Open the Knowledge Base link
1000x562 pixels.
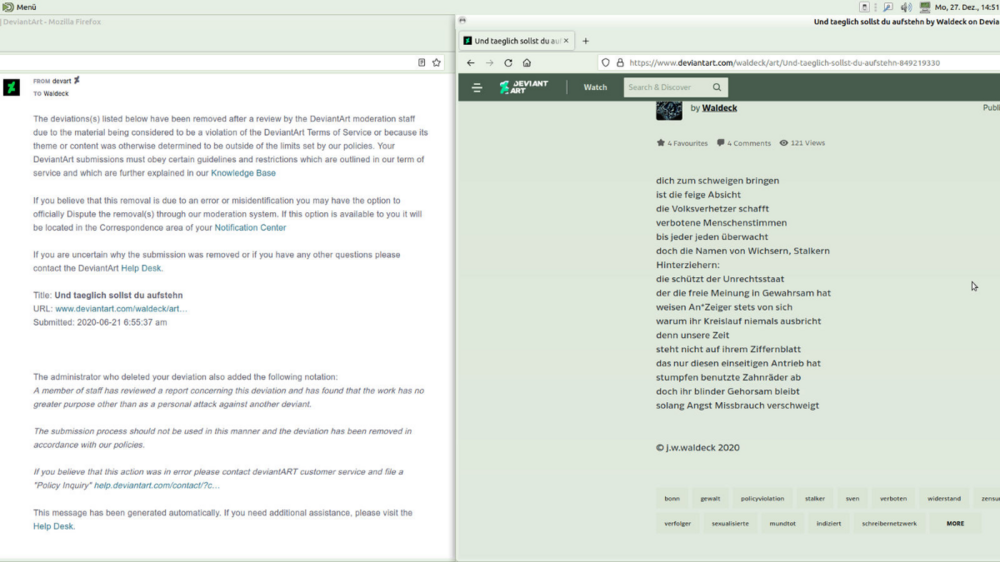point(243,173)
